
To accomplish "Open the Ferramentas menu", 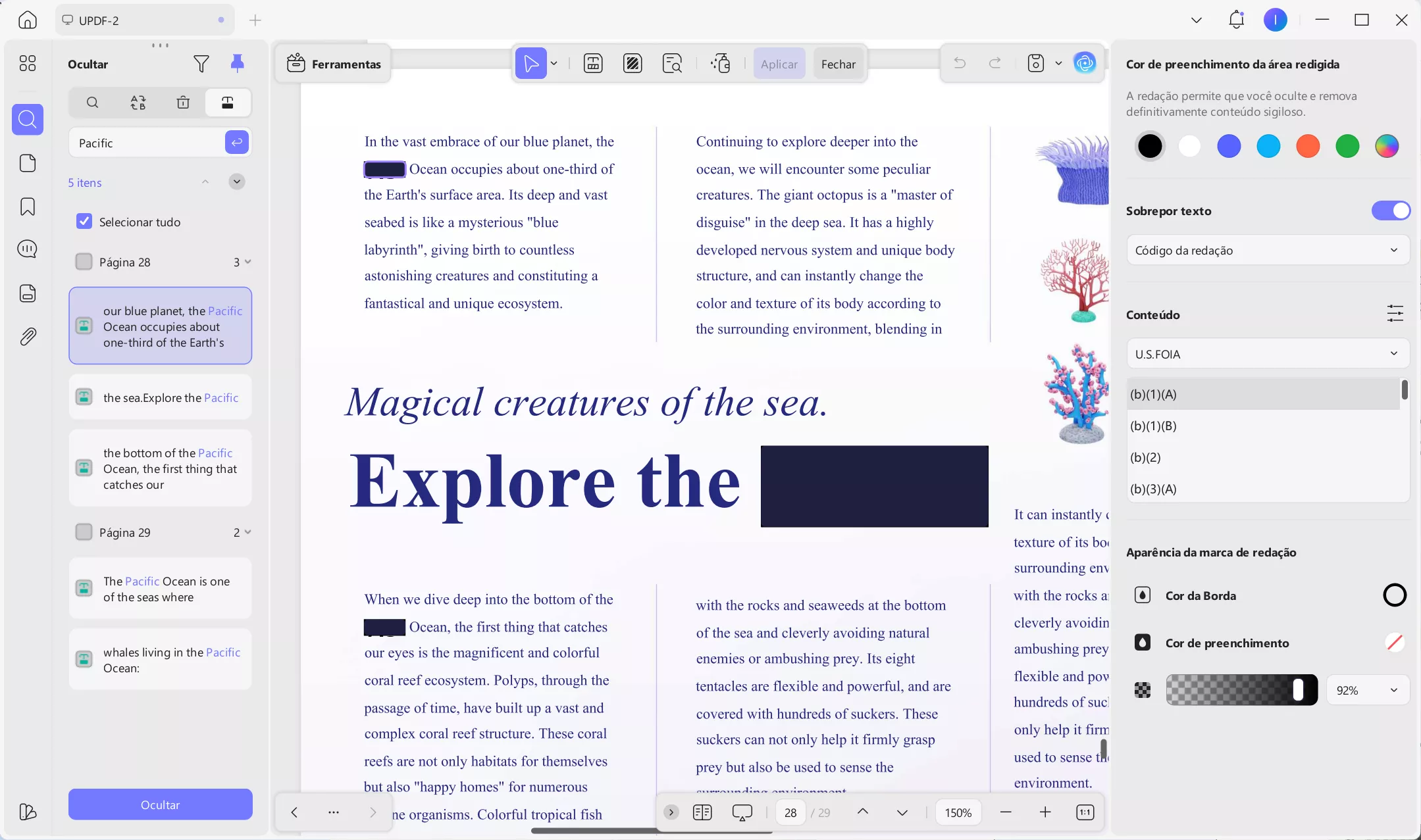I will (x=334, y=64).
